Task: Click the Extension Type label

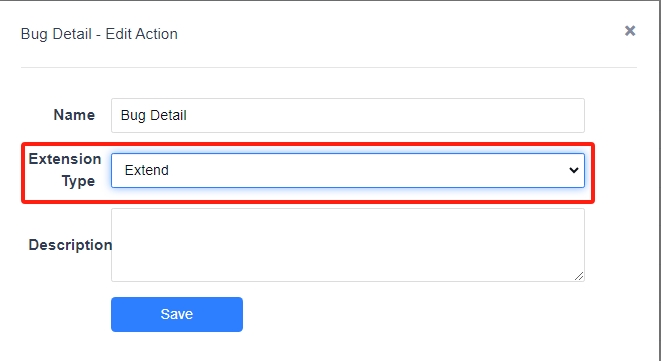Action: pos(65,170)
